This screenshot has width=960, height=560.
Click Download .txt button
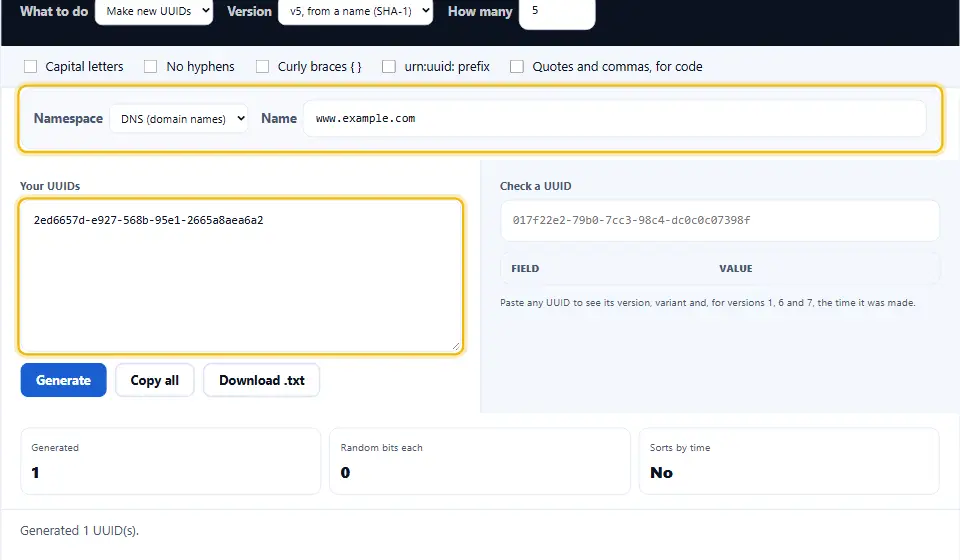click(261, 380)
